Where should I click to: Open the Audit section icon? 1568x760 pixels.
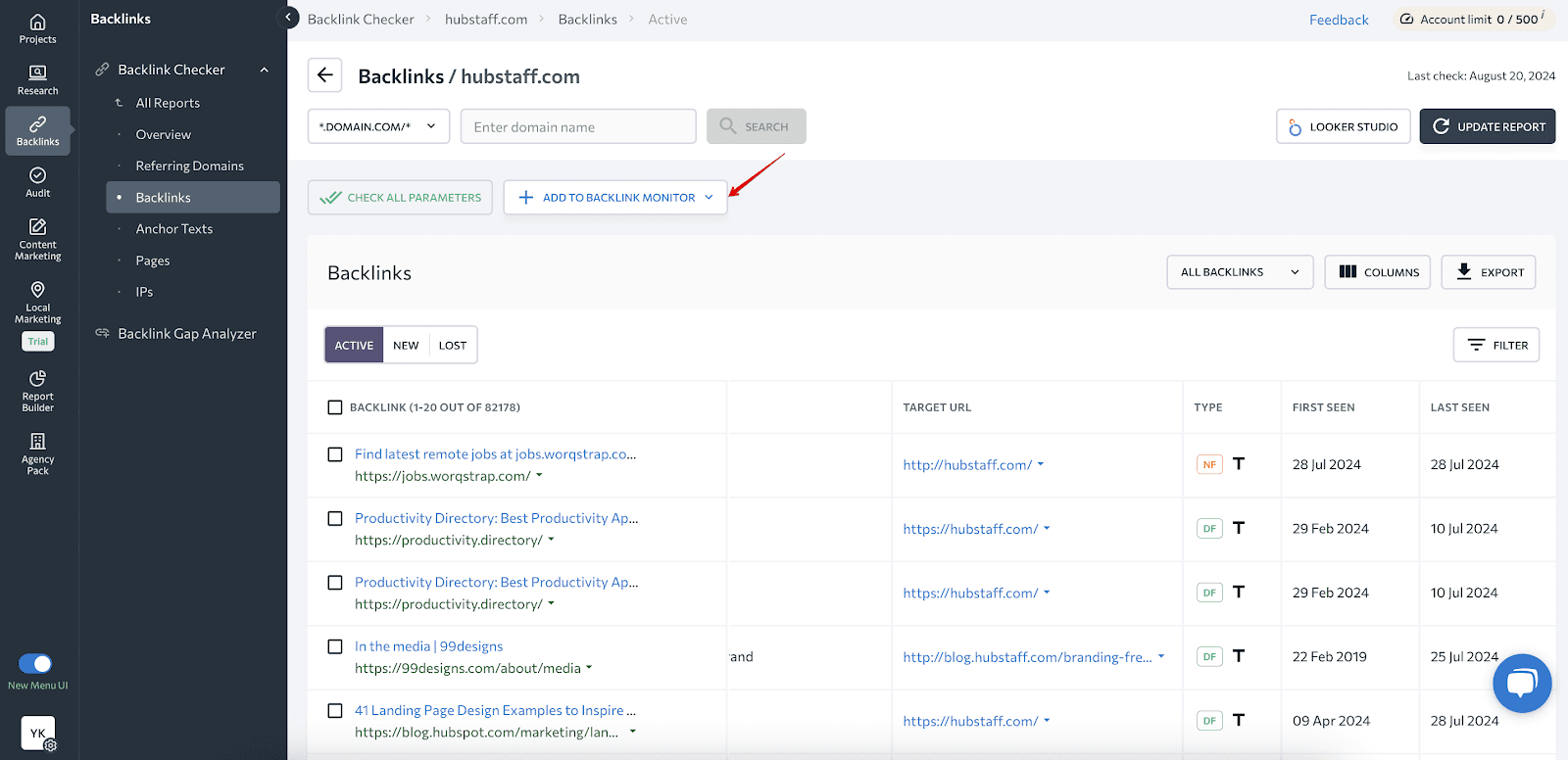[37, 182]
